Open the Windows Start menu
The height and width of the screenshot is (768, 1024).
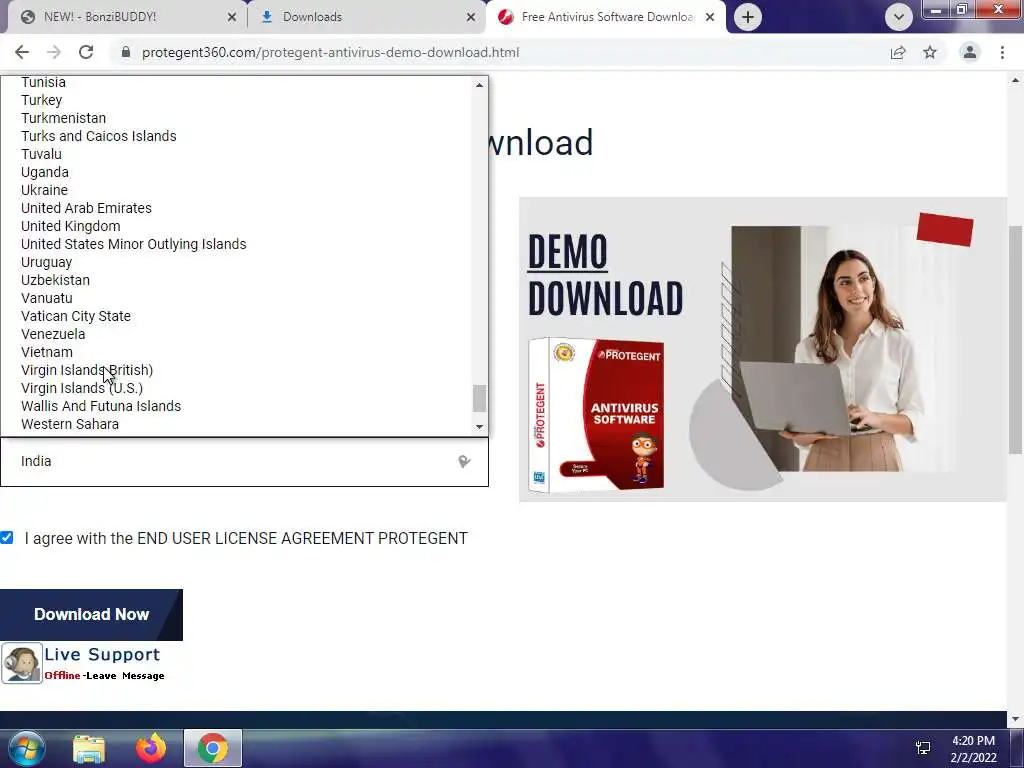point(27,748)
